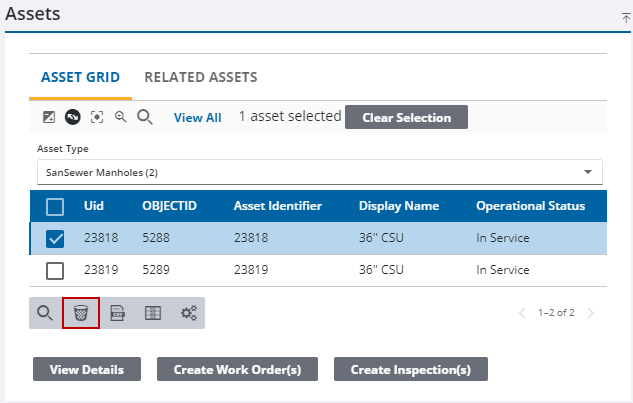
Task: Select the Asset Grid tab
Action: coord(81,77)
